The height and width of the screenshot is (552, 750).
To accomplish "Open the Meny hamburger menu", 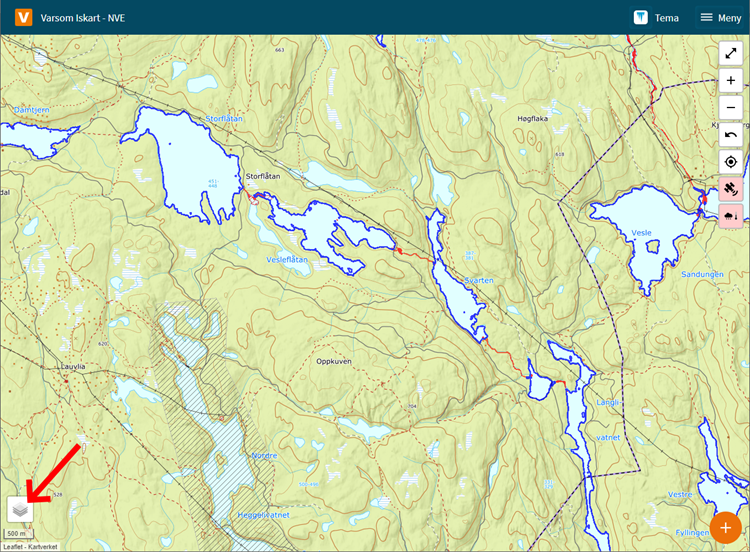I will pos(720,17).
